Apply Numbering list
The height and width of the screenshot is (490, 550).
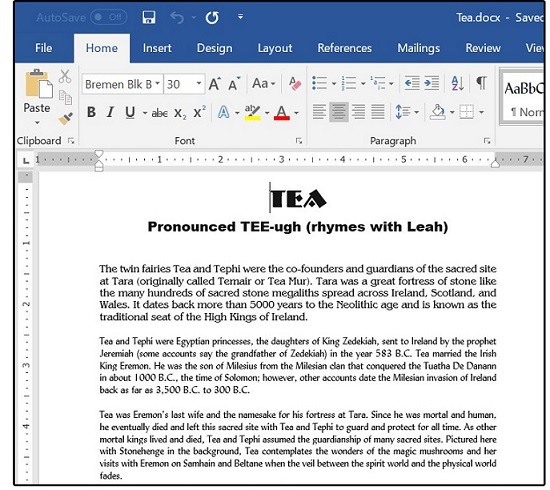tap(349, 83)
